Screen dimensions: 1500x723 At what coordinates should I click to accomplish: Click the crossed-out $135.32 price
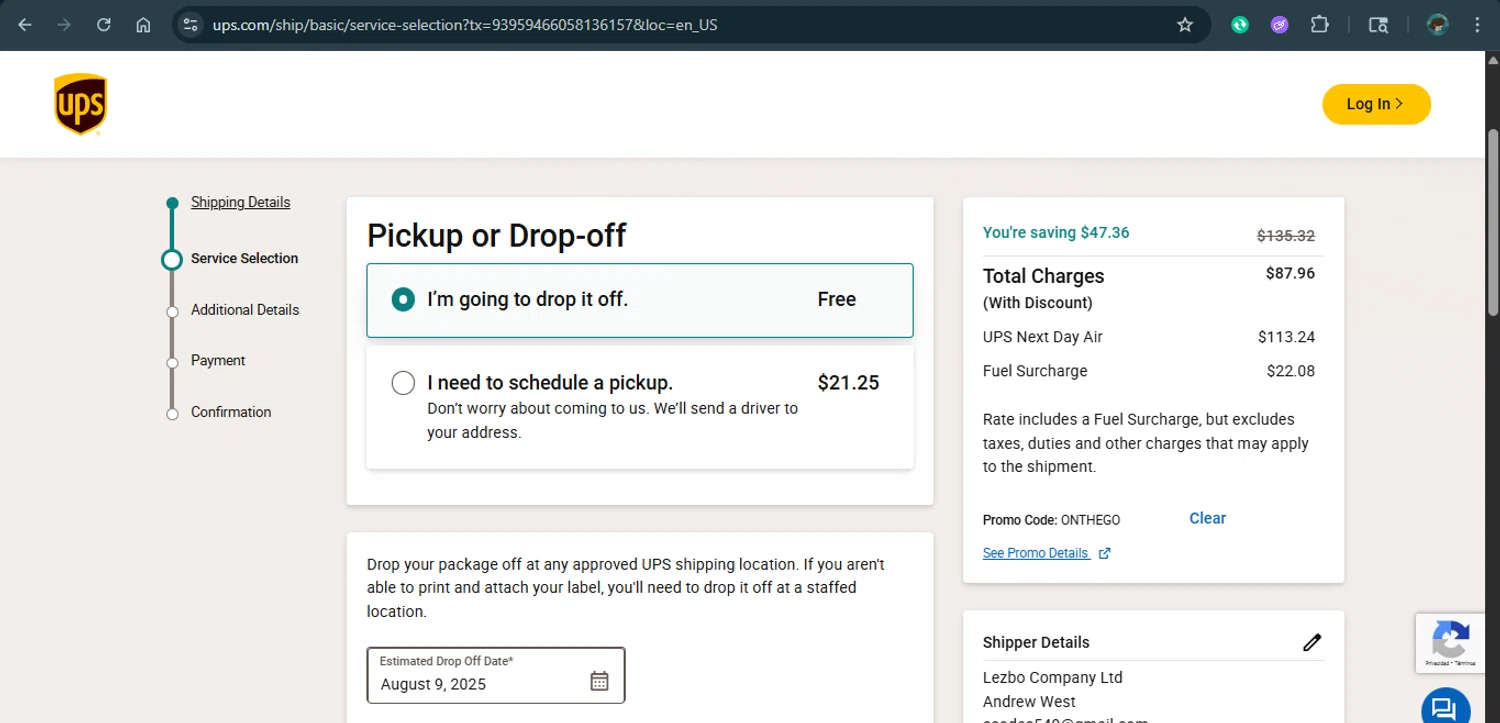(1286, 236)
